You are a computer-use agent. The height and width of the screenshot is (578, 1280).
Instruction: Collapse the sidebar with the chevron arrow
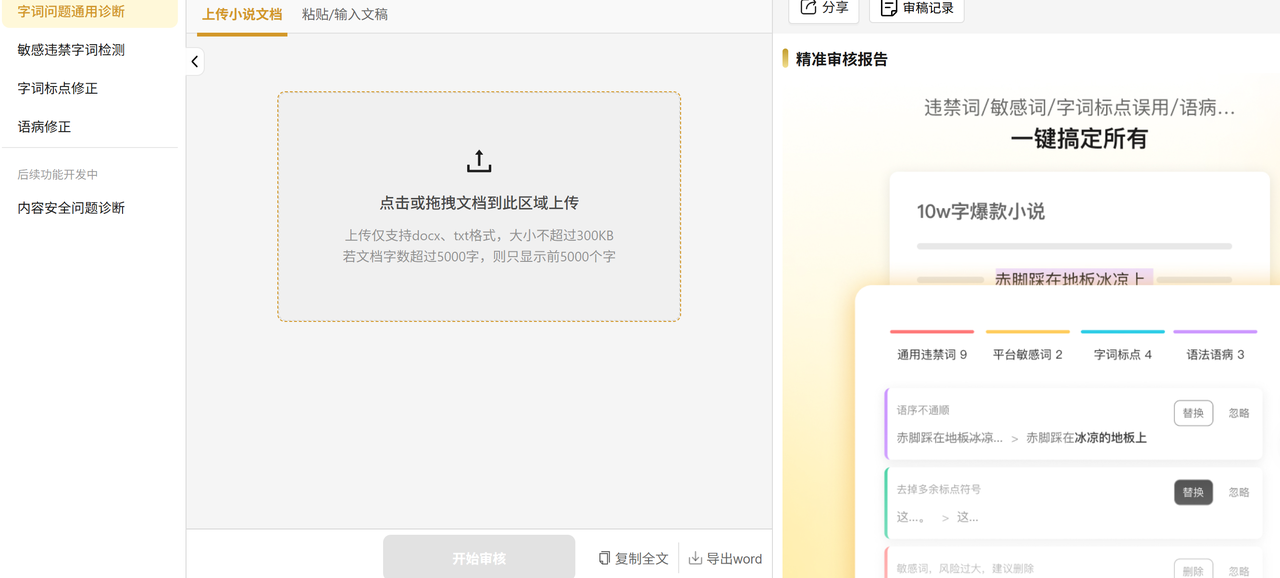coord(194,62)
